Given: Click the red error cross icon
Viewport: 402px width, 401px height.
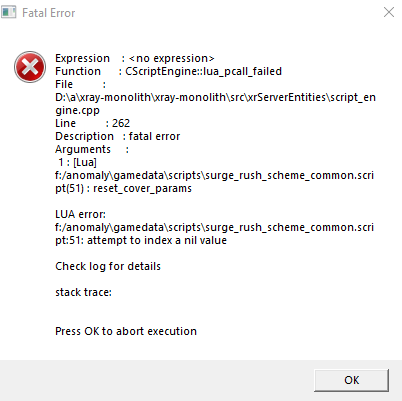Looking at the screenshot, I should 30,67.
